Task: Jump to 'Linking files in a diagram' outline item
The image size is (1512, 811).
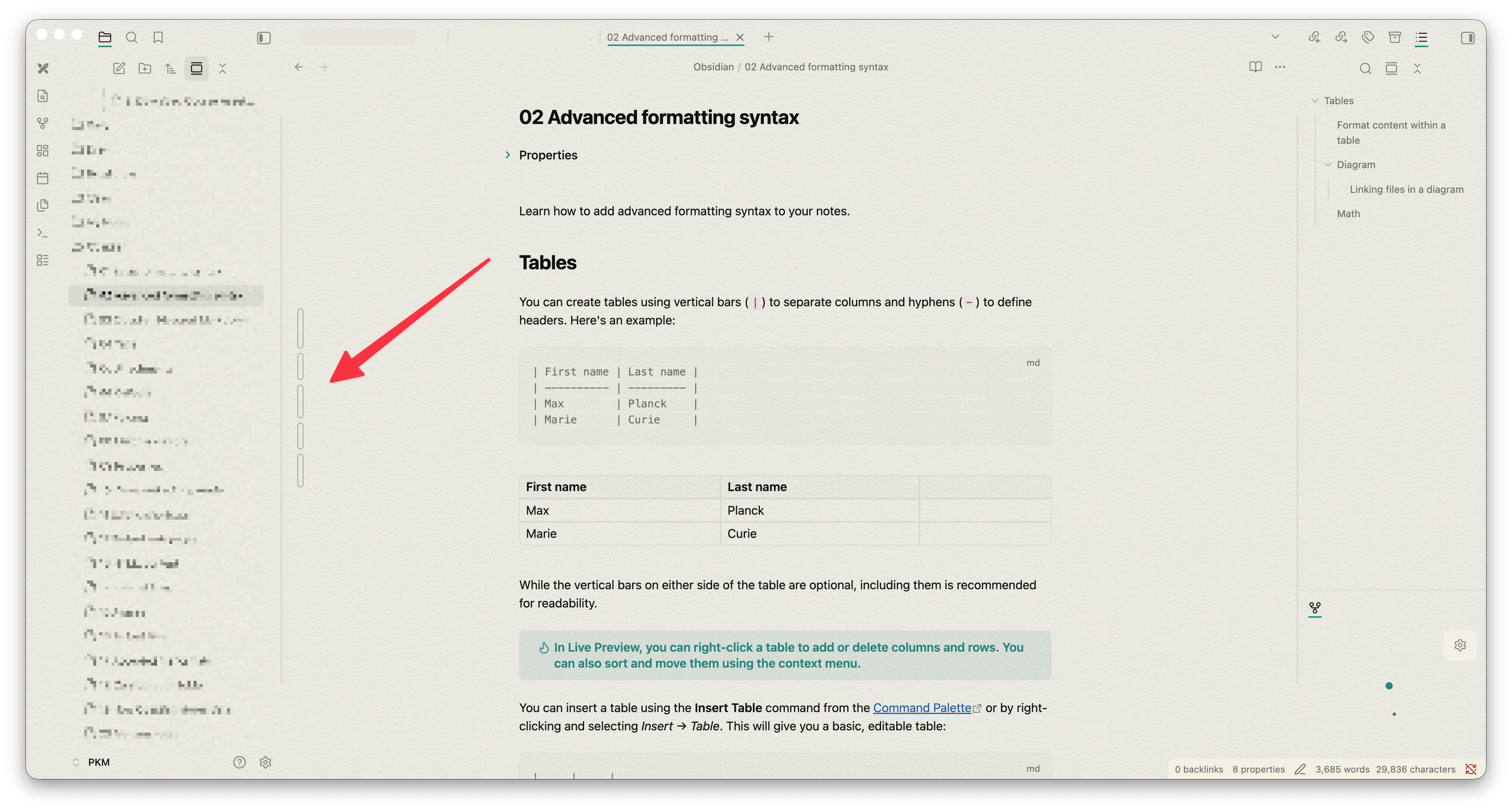Action: pyautogui.click(x=1406, y=189)
